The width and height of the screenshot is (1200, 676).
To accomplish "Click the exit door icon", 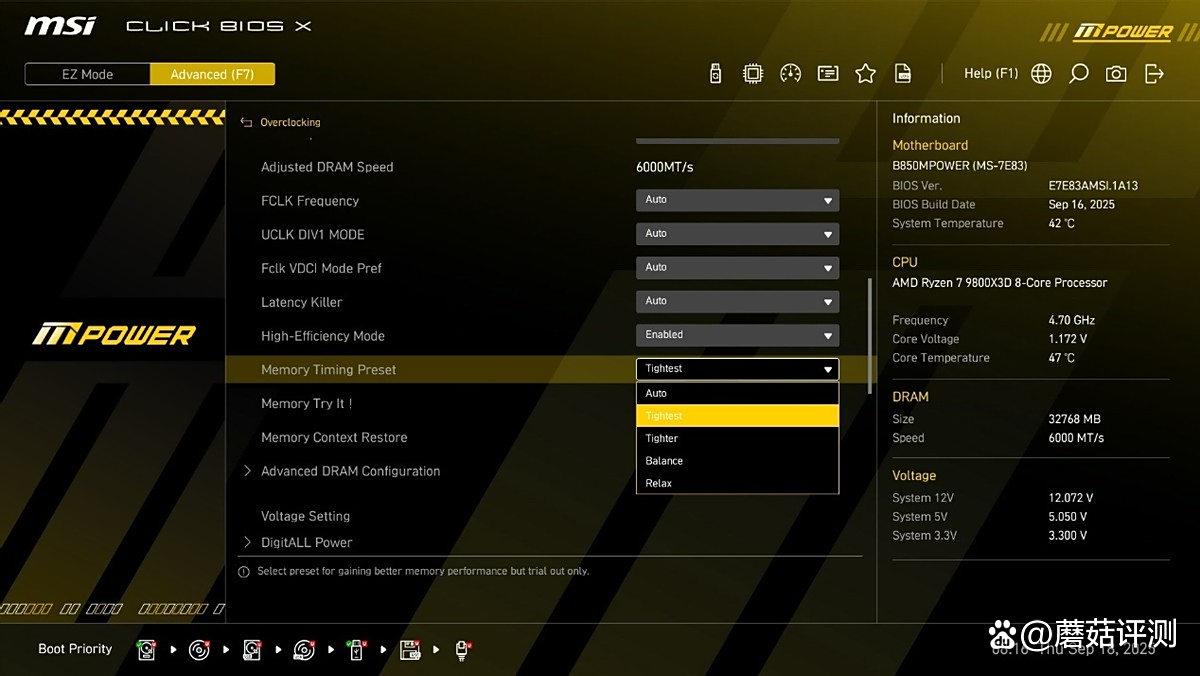I will [1154, 73].
